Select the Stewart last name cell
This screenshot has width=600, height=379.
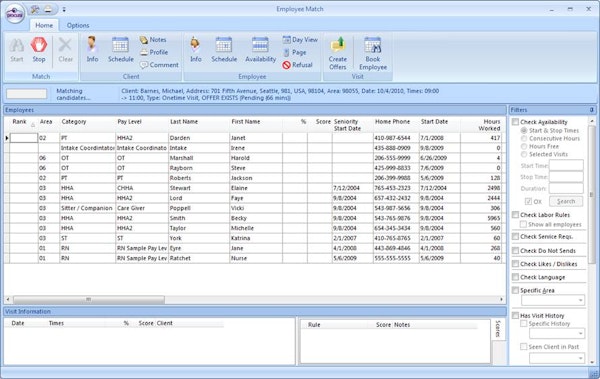(x=199, y=188)
